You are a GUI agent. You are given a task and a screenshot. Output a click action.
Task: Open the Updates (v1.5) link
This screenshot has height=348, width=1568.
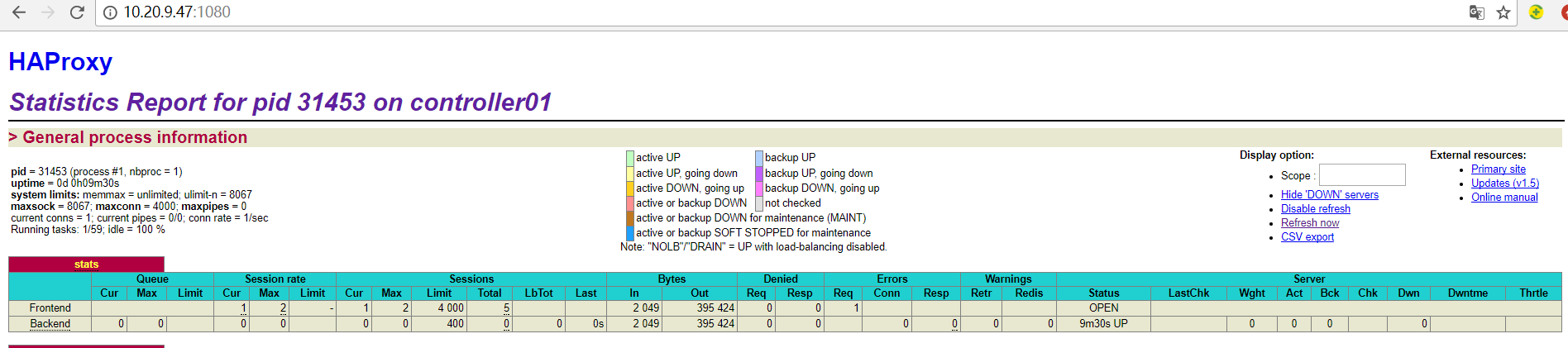point(1505,183)
